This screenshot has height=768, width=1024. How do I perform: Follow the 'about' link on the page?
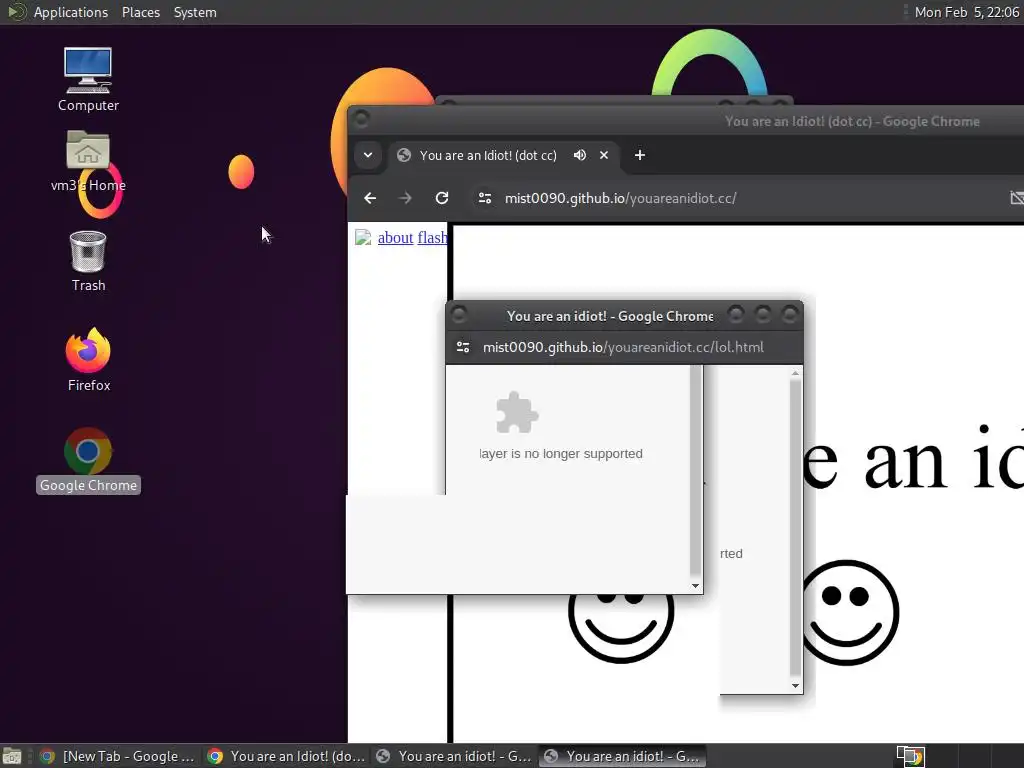pos(395,238)
